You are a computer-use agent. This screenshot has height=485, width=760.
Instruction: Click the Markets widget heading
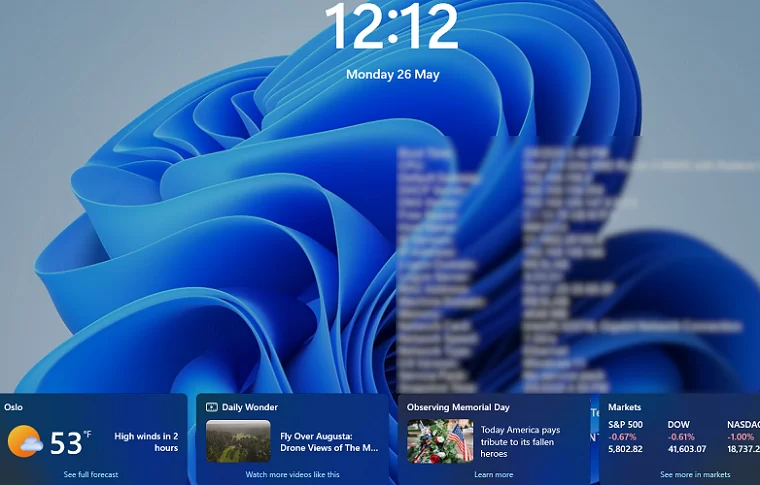pos(624,407)
